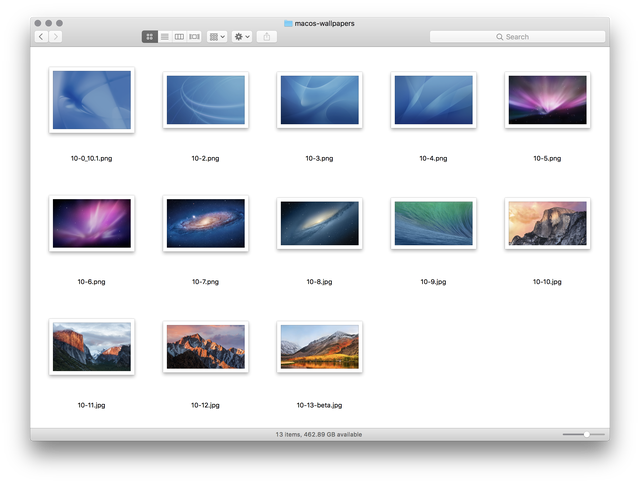Switch to list view mode
Viewport: 640px width, 484px height.
coord(165,37)
